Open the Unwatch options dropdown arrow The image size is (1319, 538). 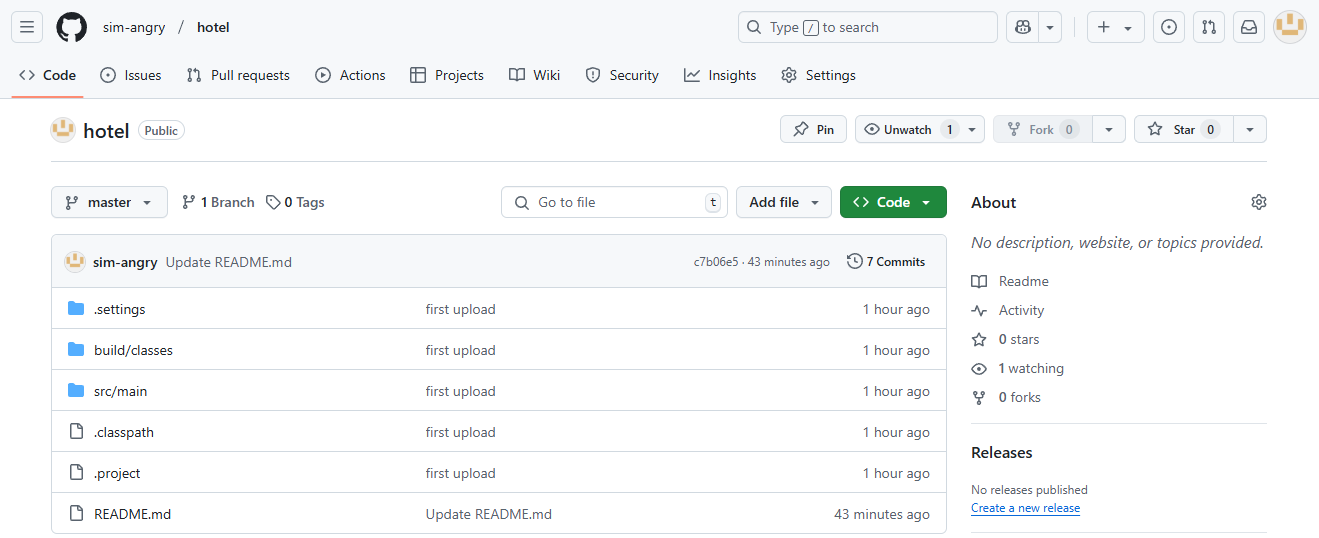click(x=973, y=129)
